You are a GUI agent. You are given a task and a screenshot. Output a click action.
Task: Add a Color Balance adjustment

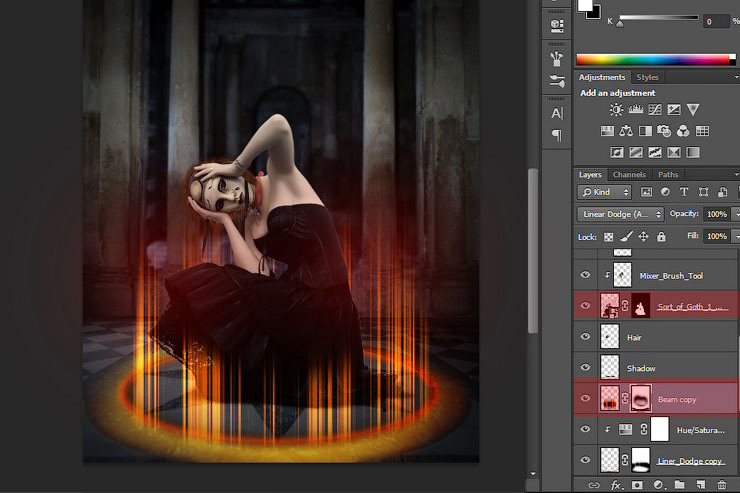pos(626,131)
